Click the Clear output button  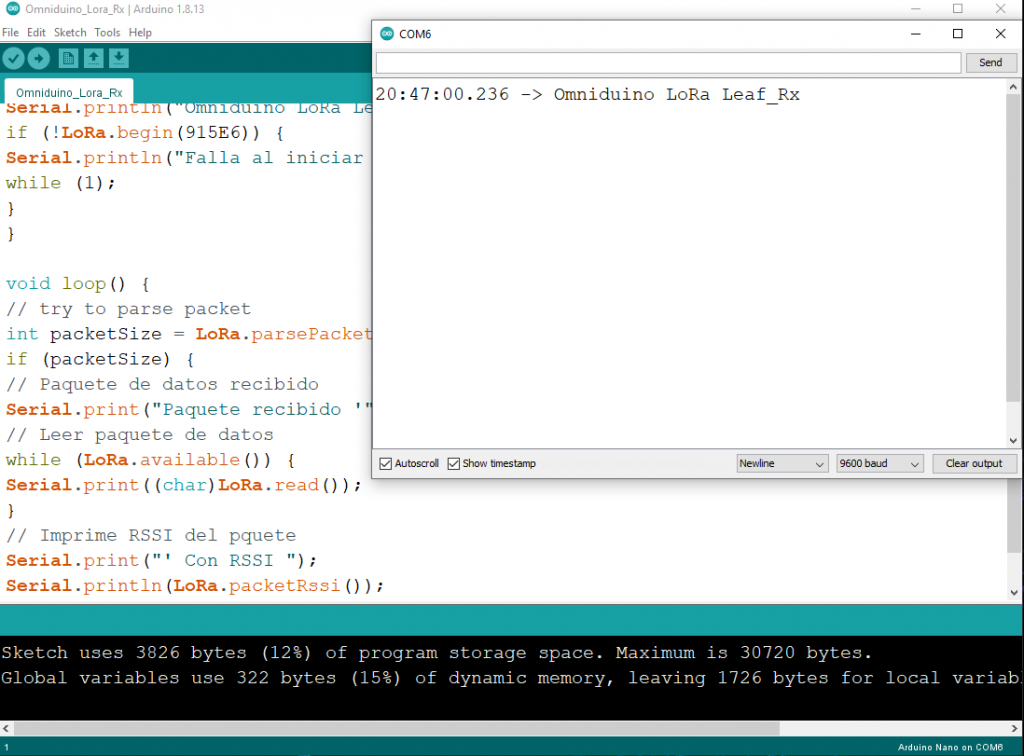[x=974, y=464]
